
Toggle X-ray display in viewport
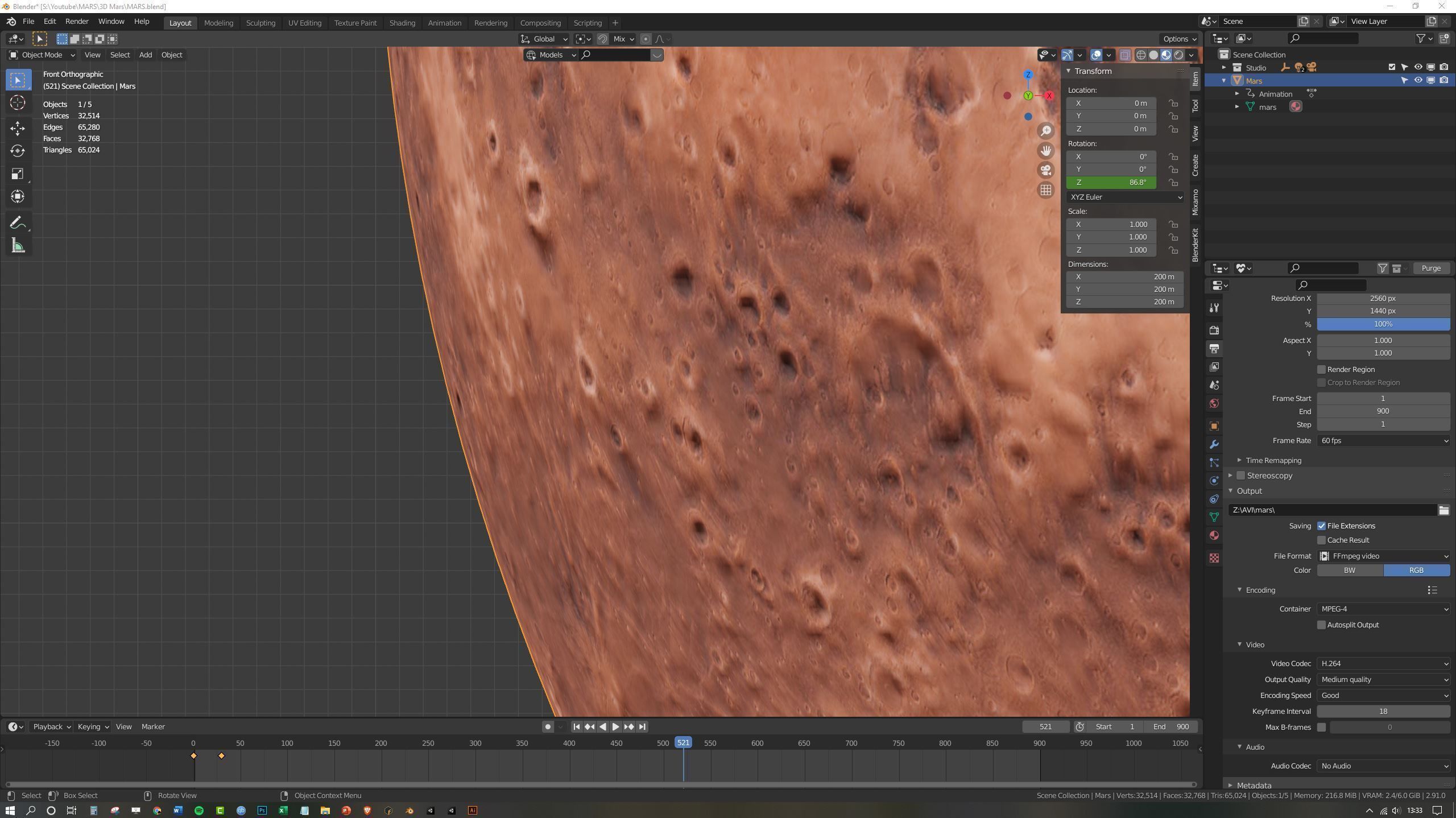pyautogui.click(x=1124, y=55)
